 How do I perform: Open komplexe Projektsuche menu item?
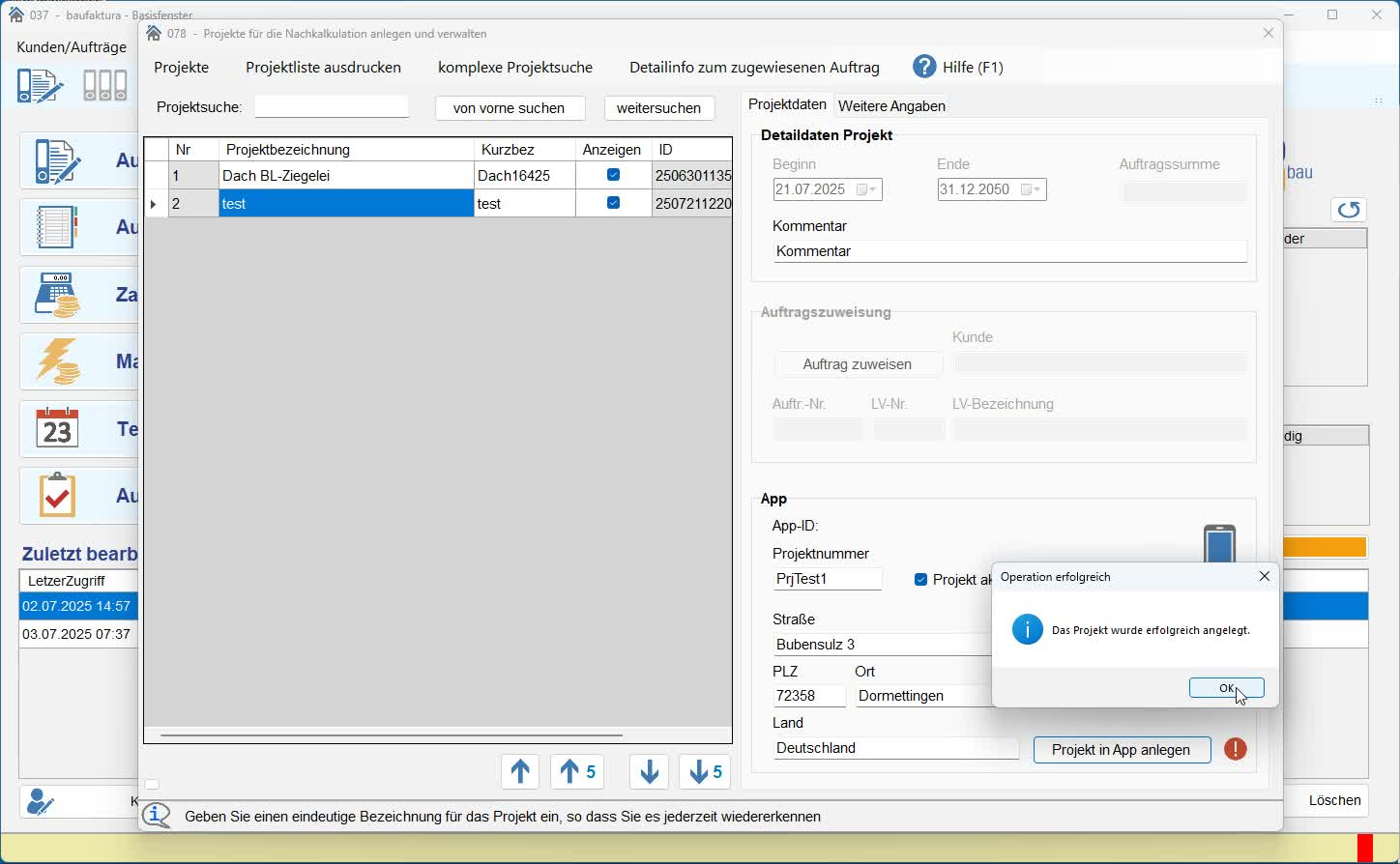point(515,68)
